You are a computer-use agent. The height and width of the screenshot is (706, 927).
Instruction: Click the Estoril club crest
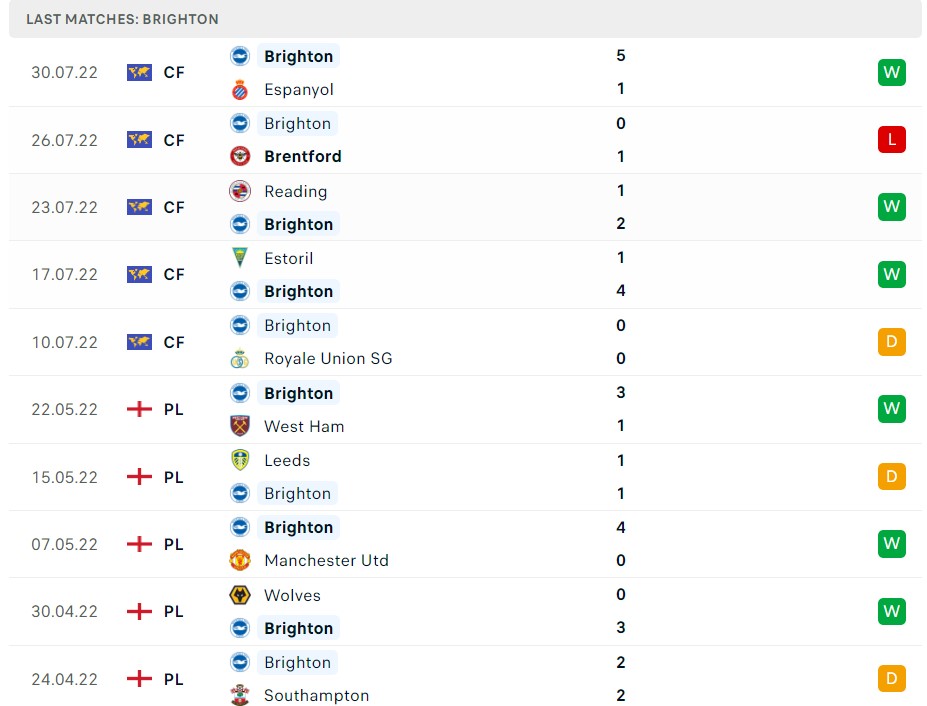240,258
